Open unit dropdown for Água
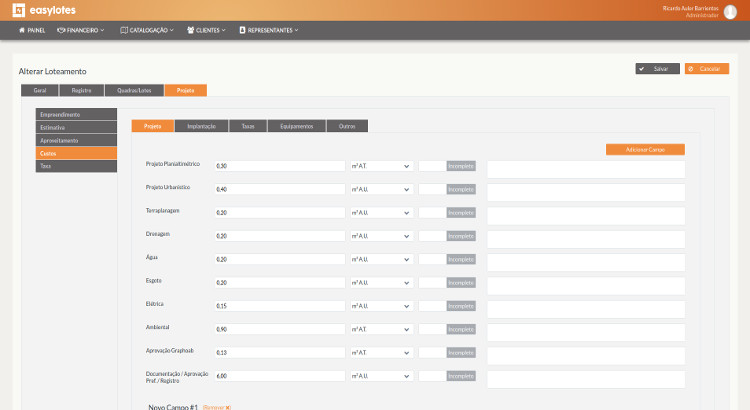 381,259
